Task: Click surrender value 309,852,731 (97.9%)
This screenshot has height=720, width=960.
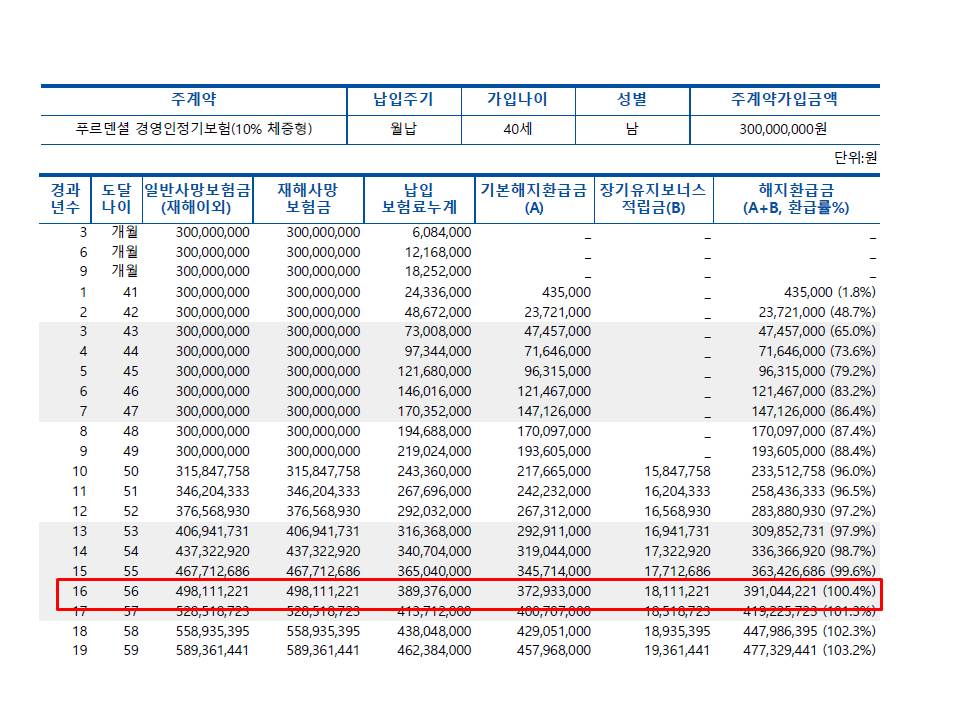Action: [814, 531]
